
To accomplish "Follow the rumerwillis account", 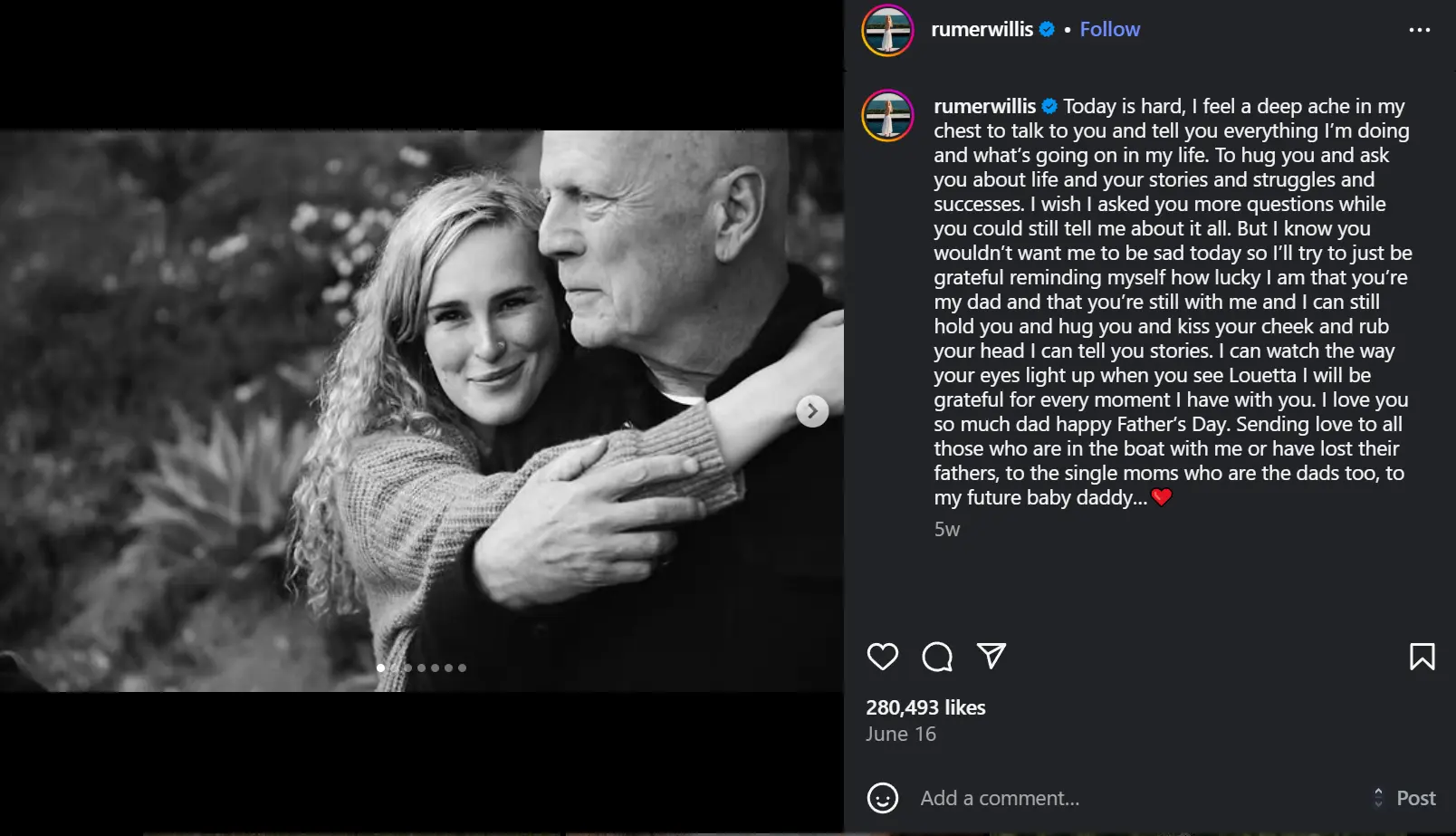I will tap(1109, 29).
